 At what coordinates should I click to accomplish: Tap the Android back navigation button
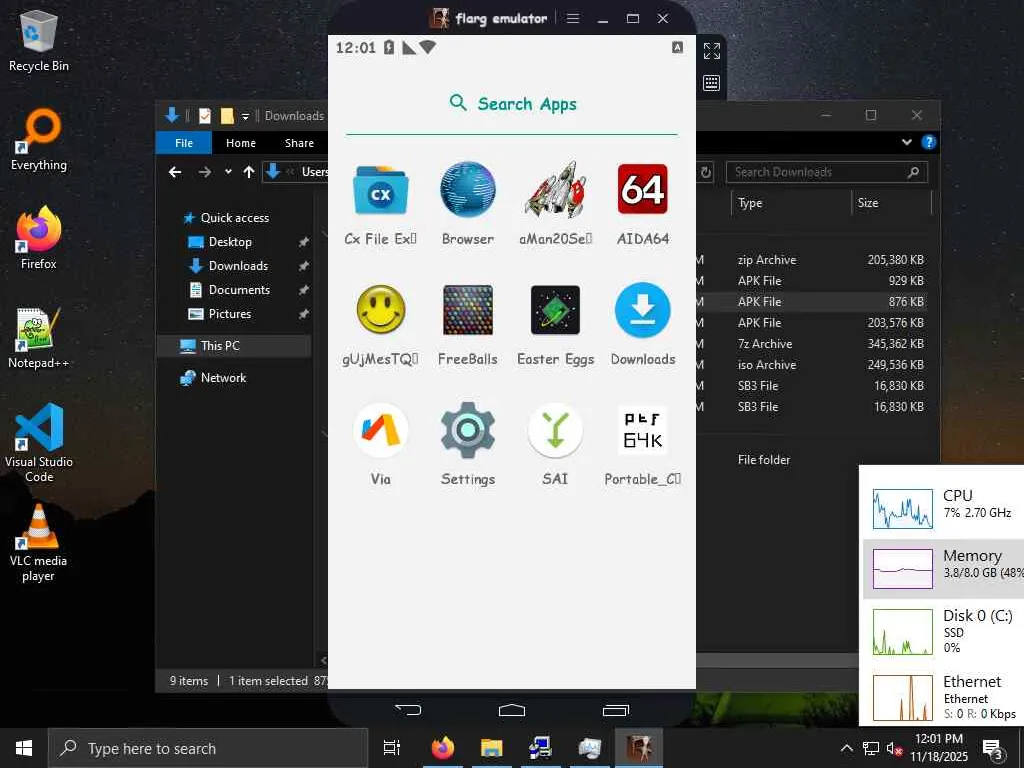[x=408, y=710]
